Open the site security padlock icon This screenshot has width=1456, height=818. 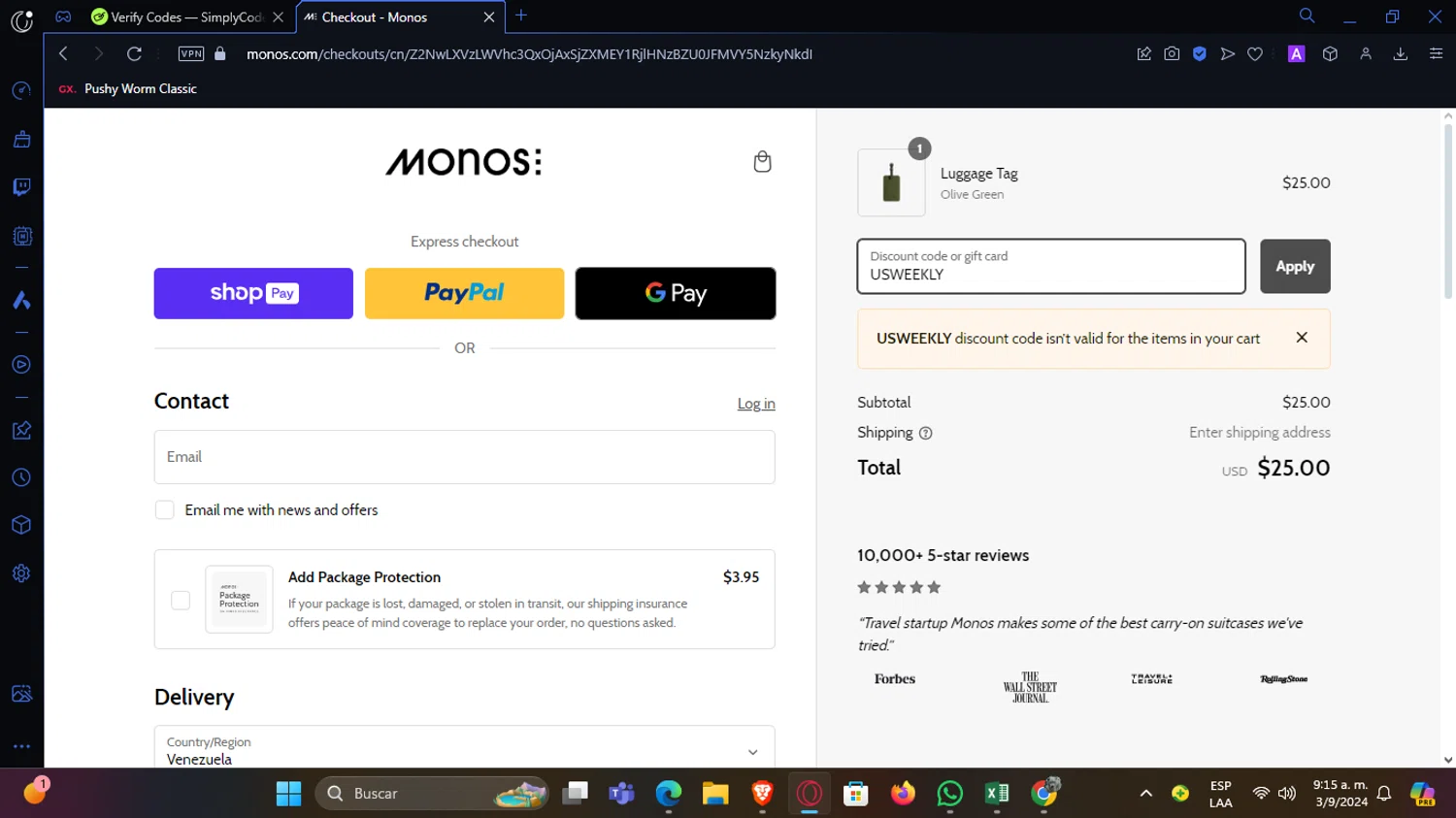tap(220, 54)
